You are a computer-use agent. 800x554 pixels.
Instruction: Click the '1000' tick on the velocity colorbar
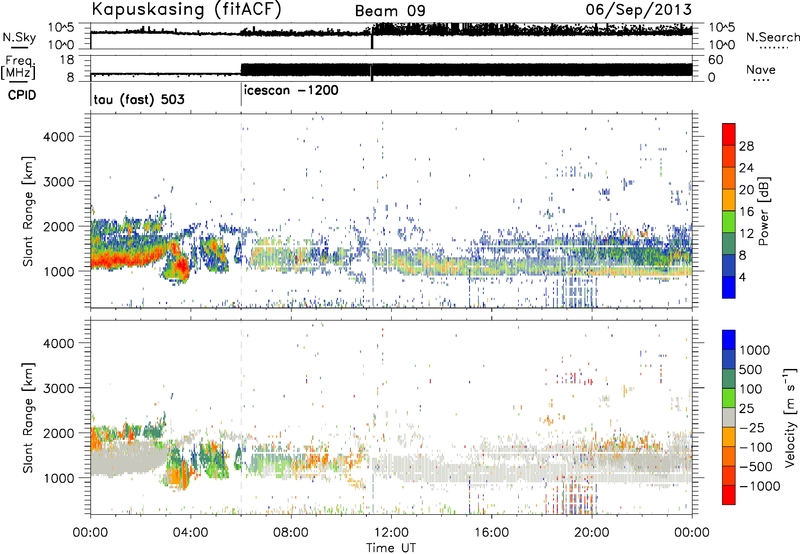(x=754, y=350)
